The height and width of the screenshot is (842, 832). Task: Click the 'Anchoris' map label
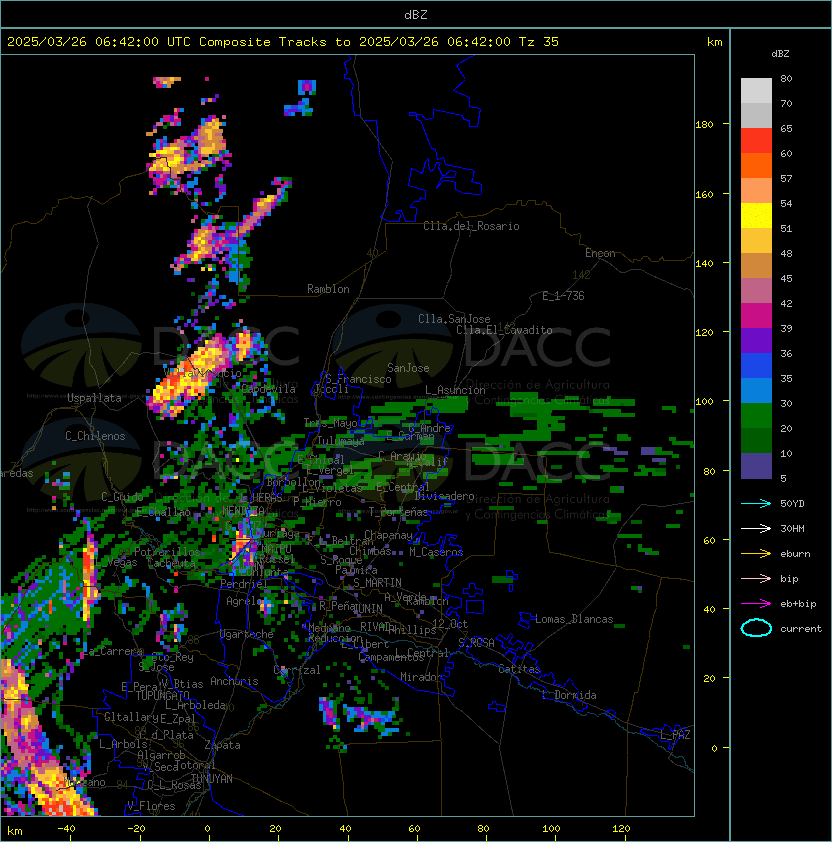(234, 681)
